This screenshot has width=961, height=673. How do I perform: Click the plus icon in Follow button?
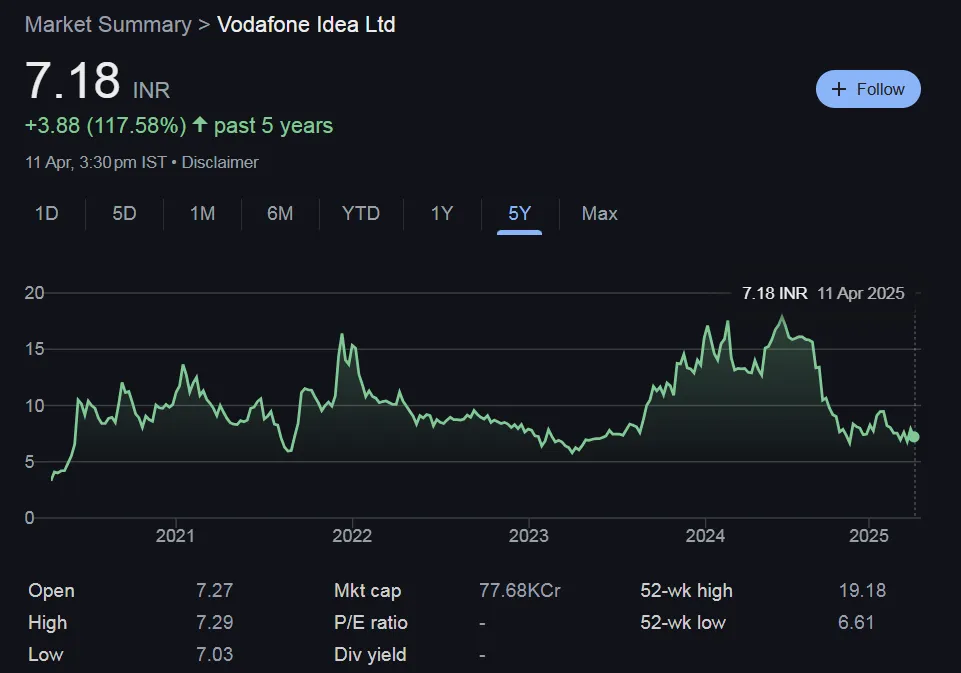pos(838,89)
